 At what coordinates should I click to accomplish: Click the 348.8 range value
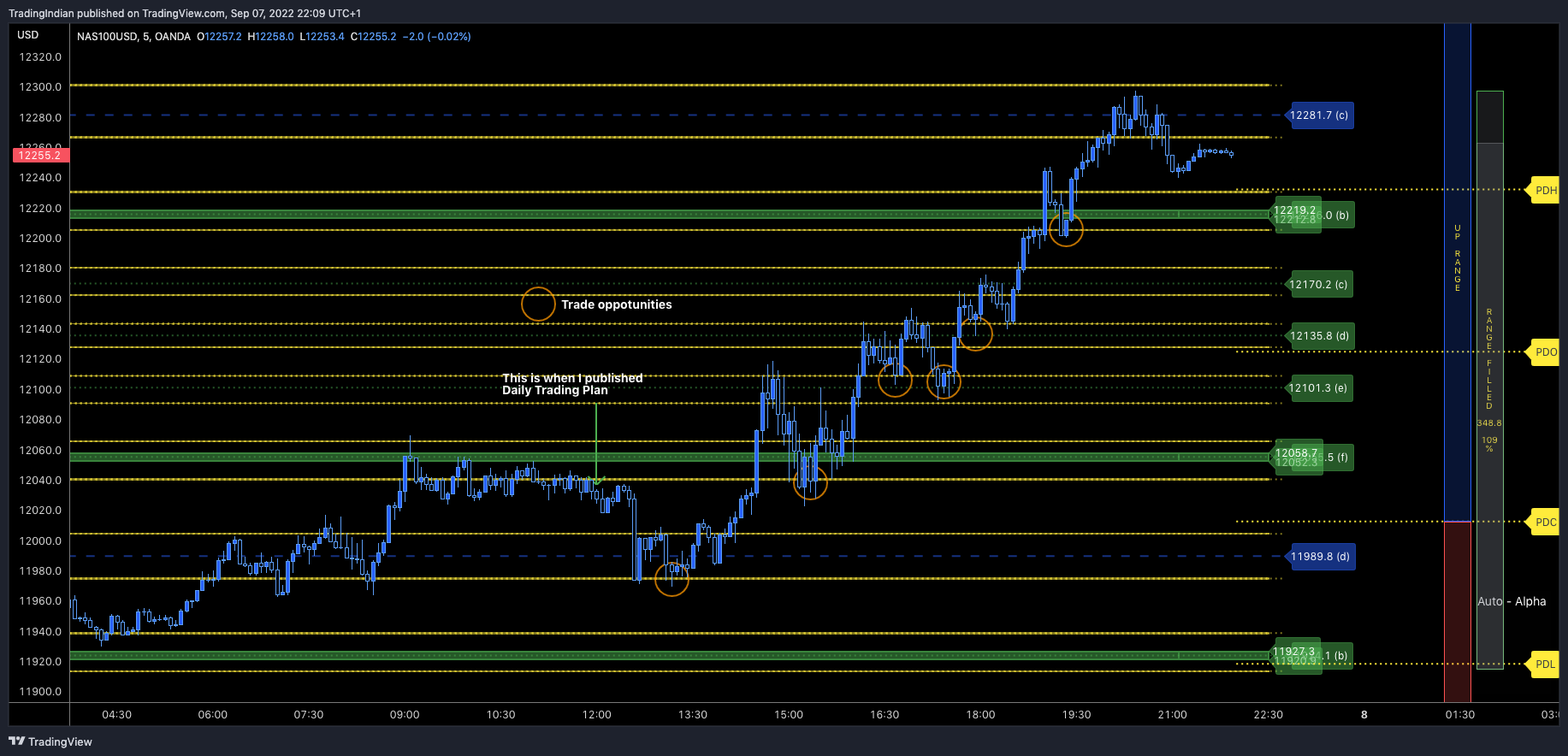coord(1489,423)
